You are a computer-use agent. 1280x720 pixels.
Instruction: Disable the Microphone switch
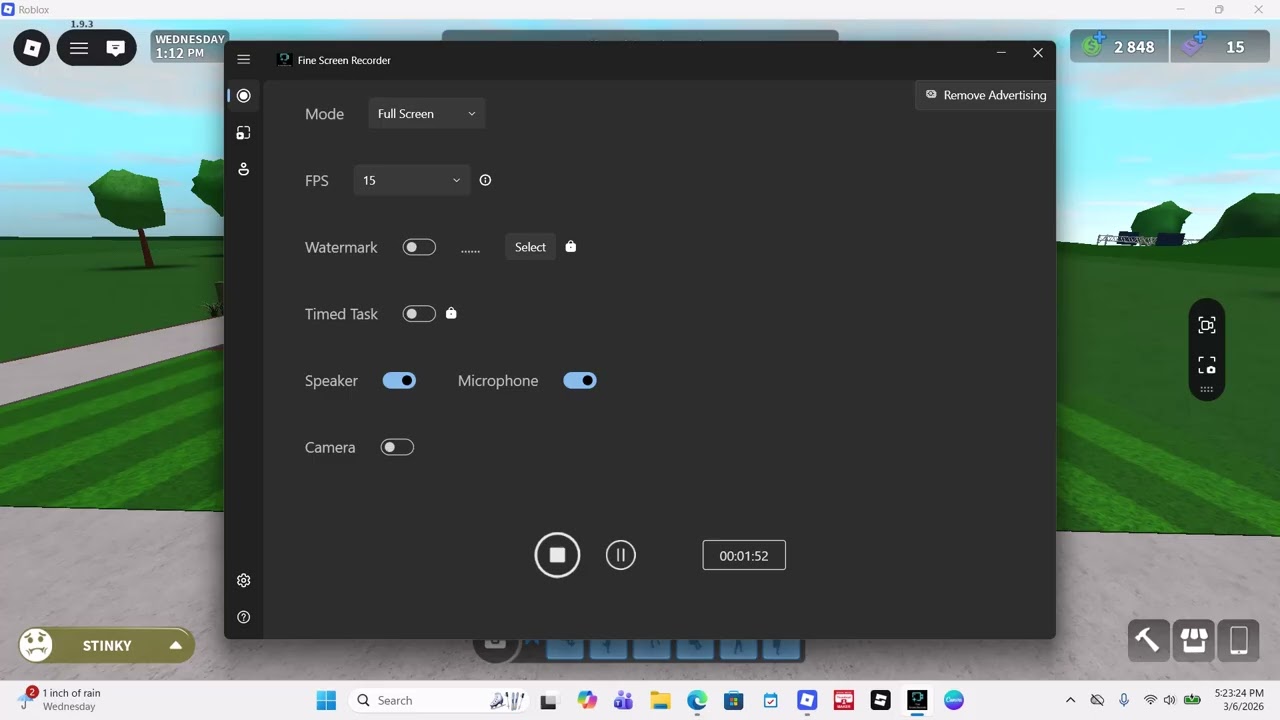point(580,380)
